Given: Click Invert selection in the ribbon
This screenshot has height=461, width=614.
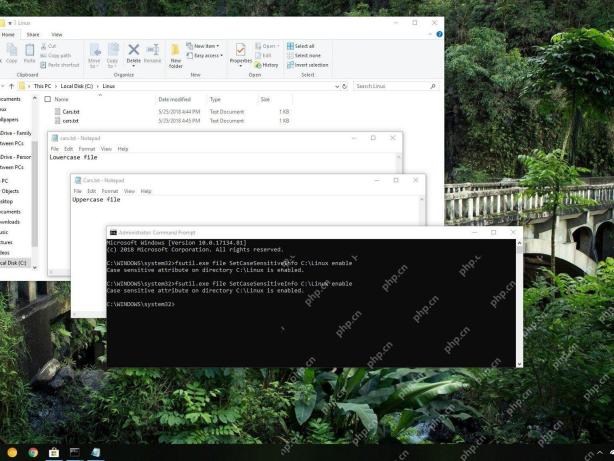Looking at the screenshot, I should coord(308,65).
